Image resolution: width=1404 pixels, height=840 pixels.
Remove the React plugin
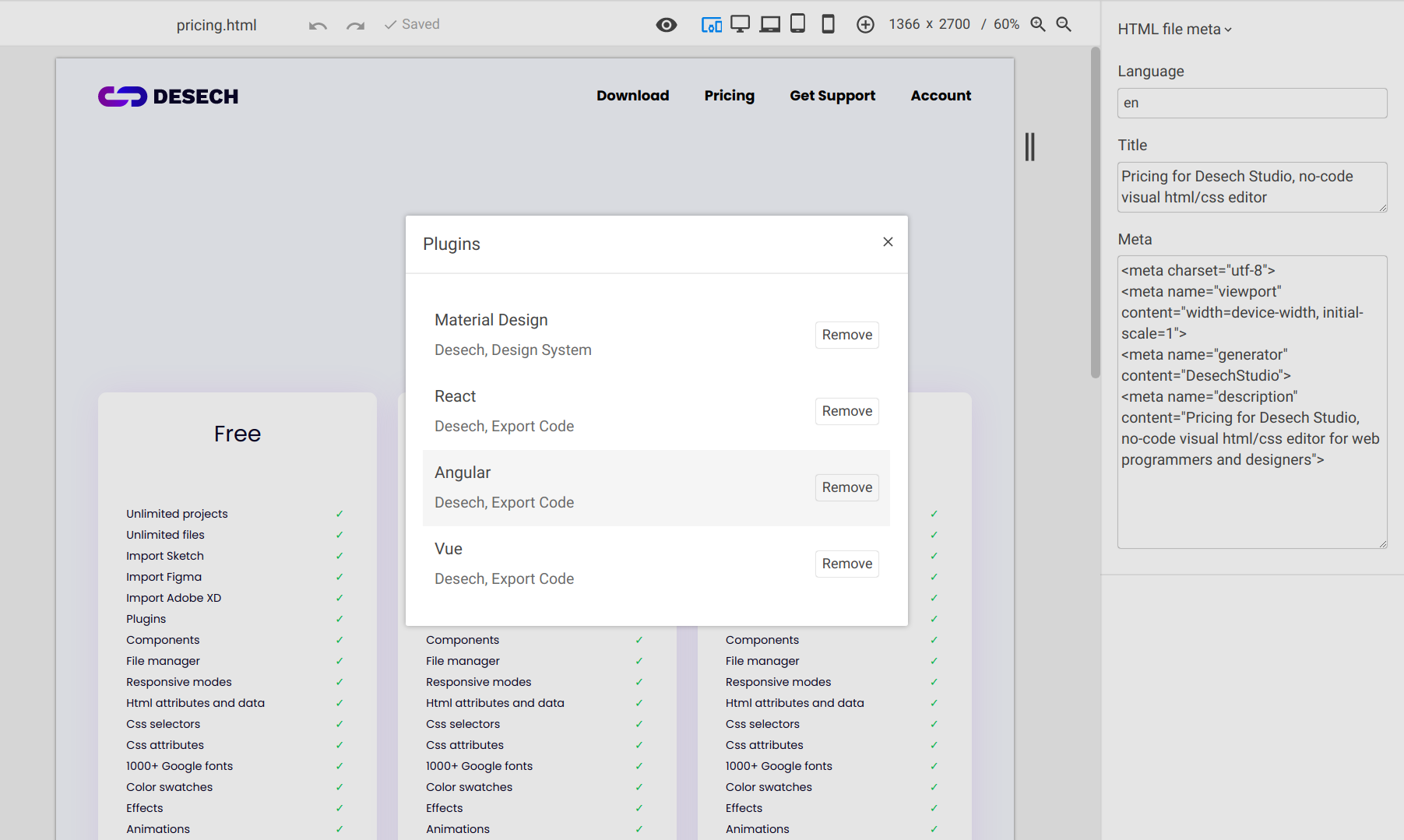click(x=847, y=411)
